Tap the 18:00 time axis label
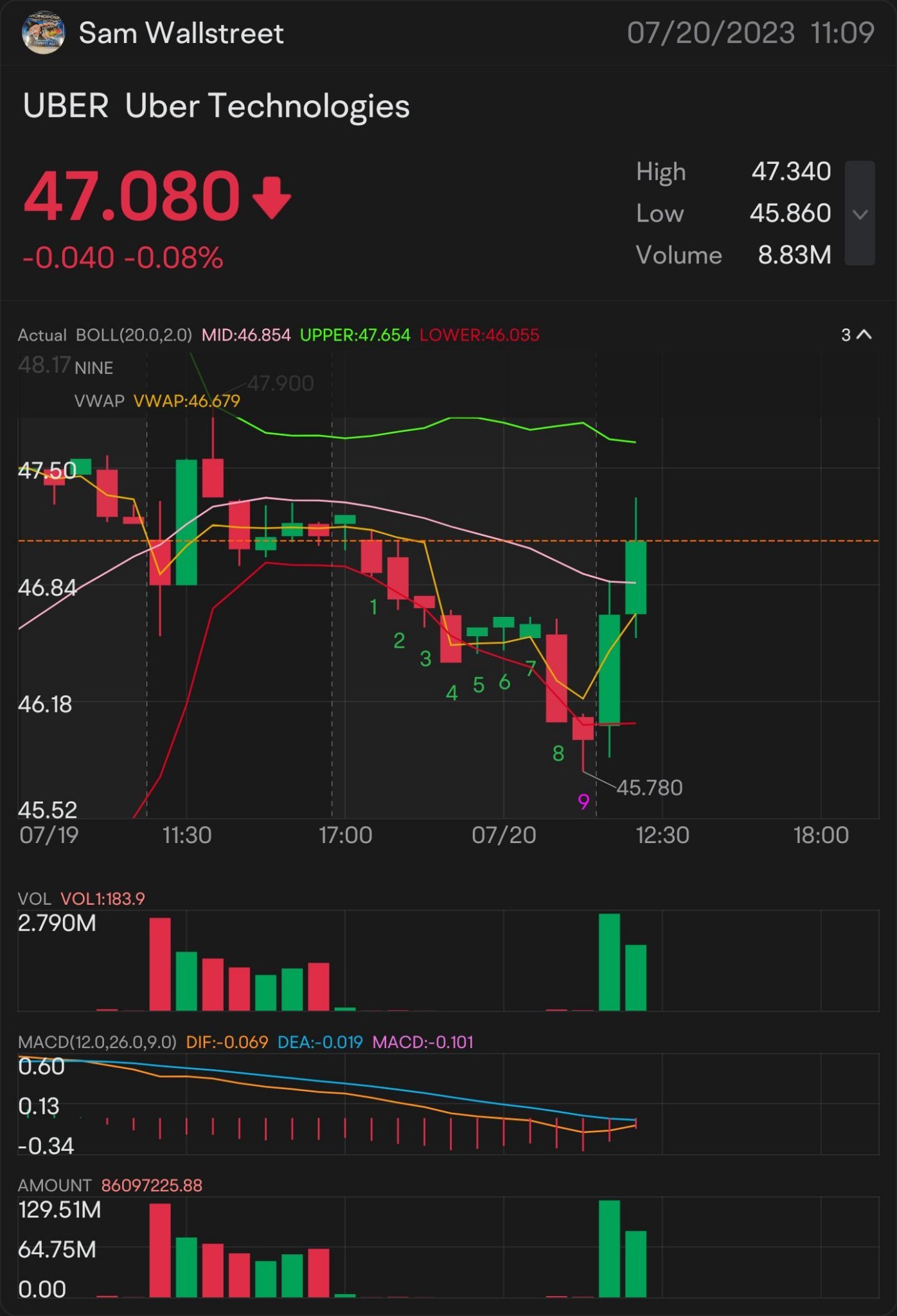 (x=821, y=835)
